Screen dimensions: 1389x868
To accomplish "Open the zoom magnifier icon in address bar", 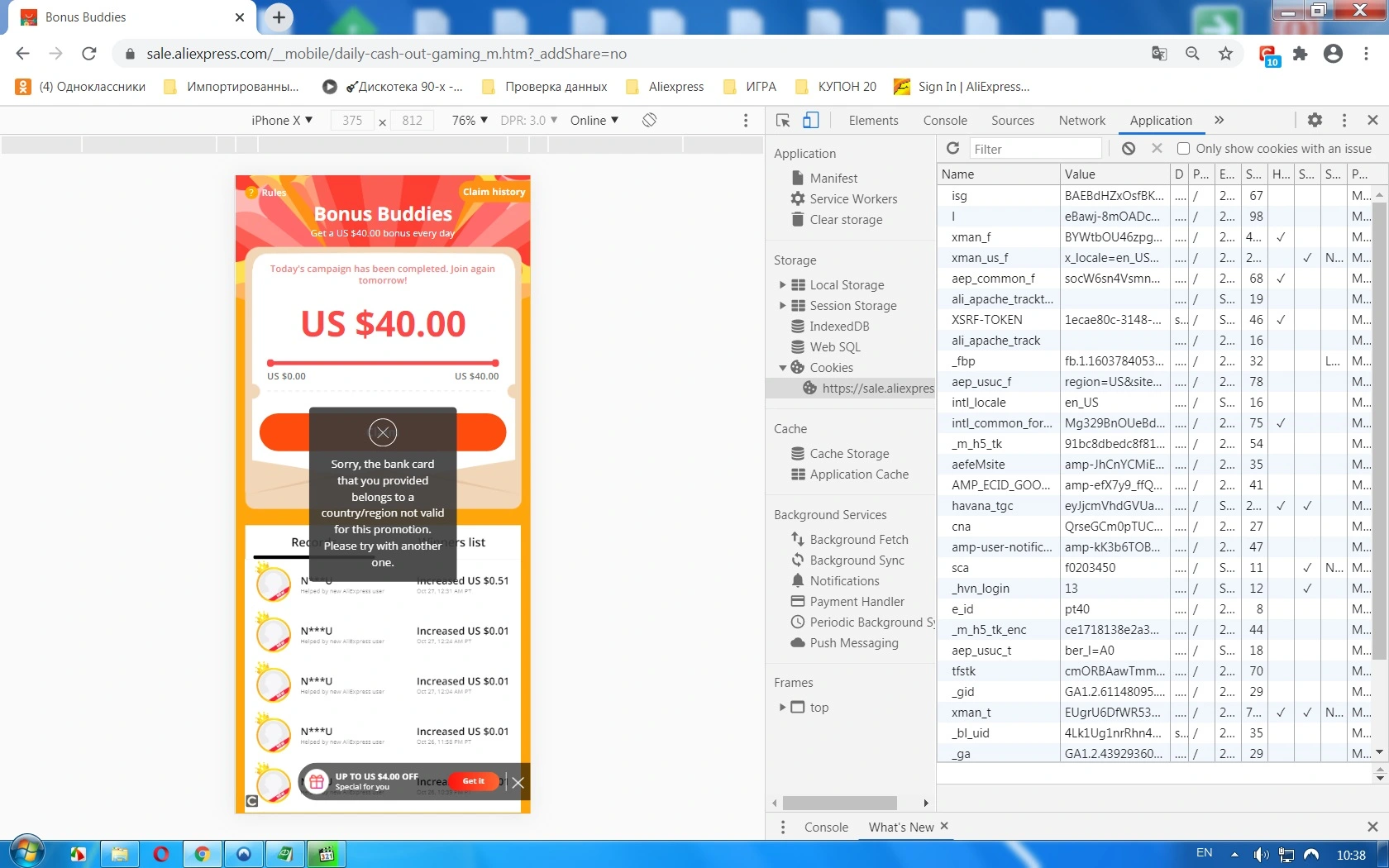I will (1192, 54).
